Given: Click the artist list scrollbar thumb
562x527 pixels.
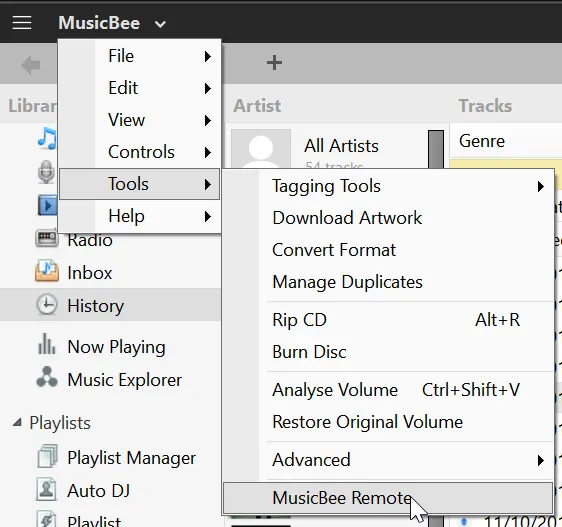Looking at the screenshot, I should click(x=436, y=149).
